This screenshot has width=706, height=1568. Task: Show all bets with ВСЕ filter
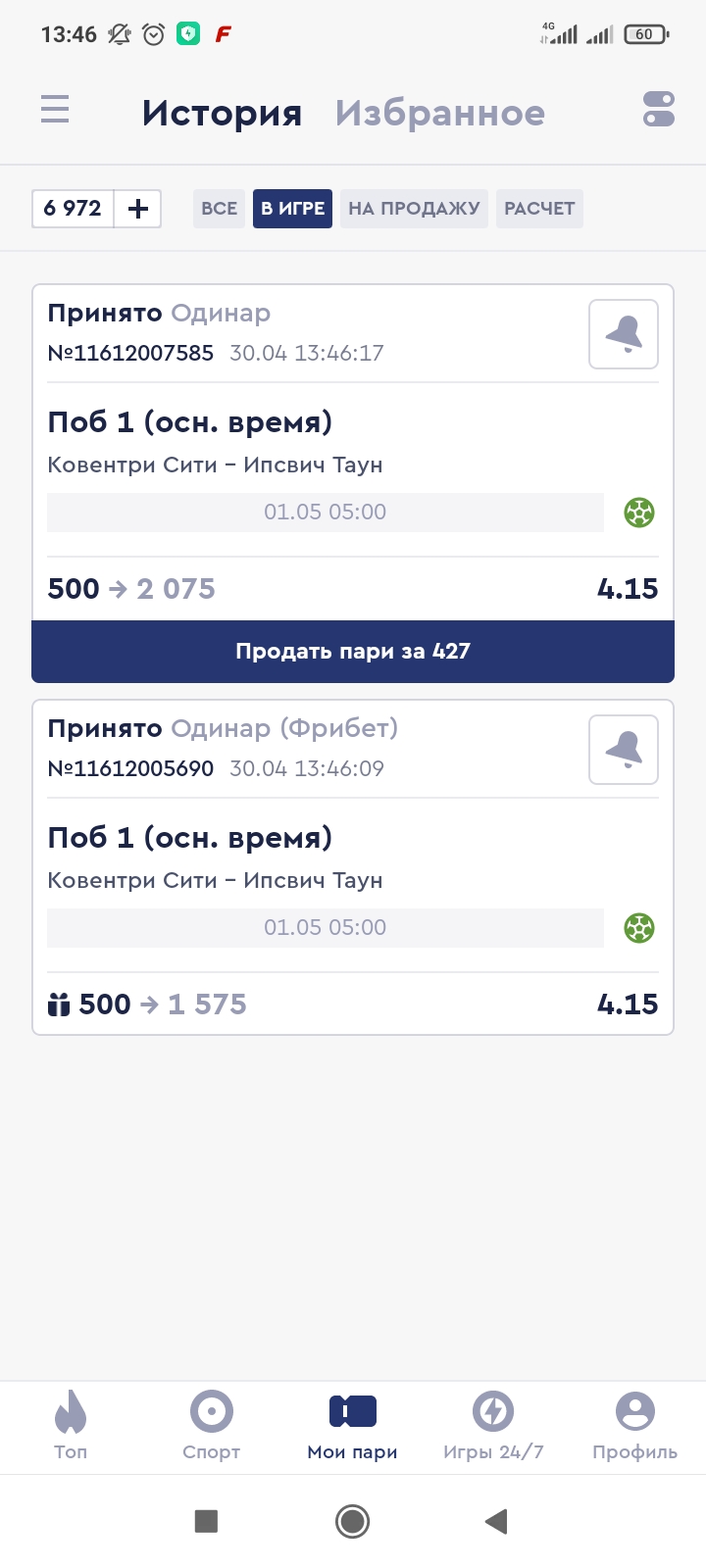[x=219, y=209]
